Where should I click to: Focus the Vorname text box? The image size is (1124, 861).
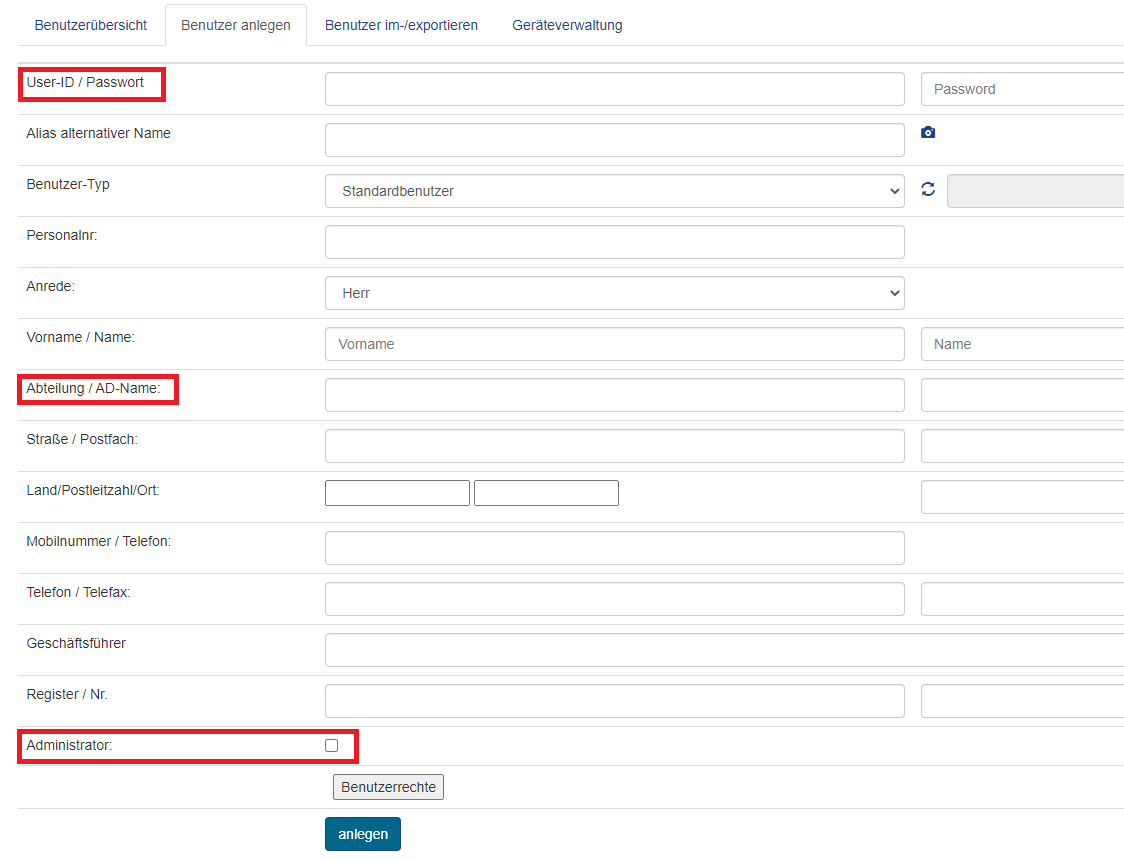click(614, 344)
